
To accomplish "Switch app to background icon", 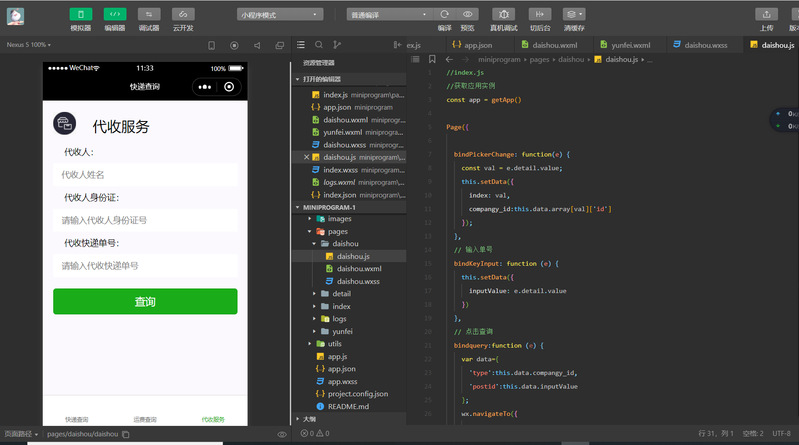I will tap(540, 14).
